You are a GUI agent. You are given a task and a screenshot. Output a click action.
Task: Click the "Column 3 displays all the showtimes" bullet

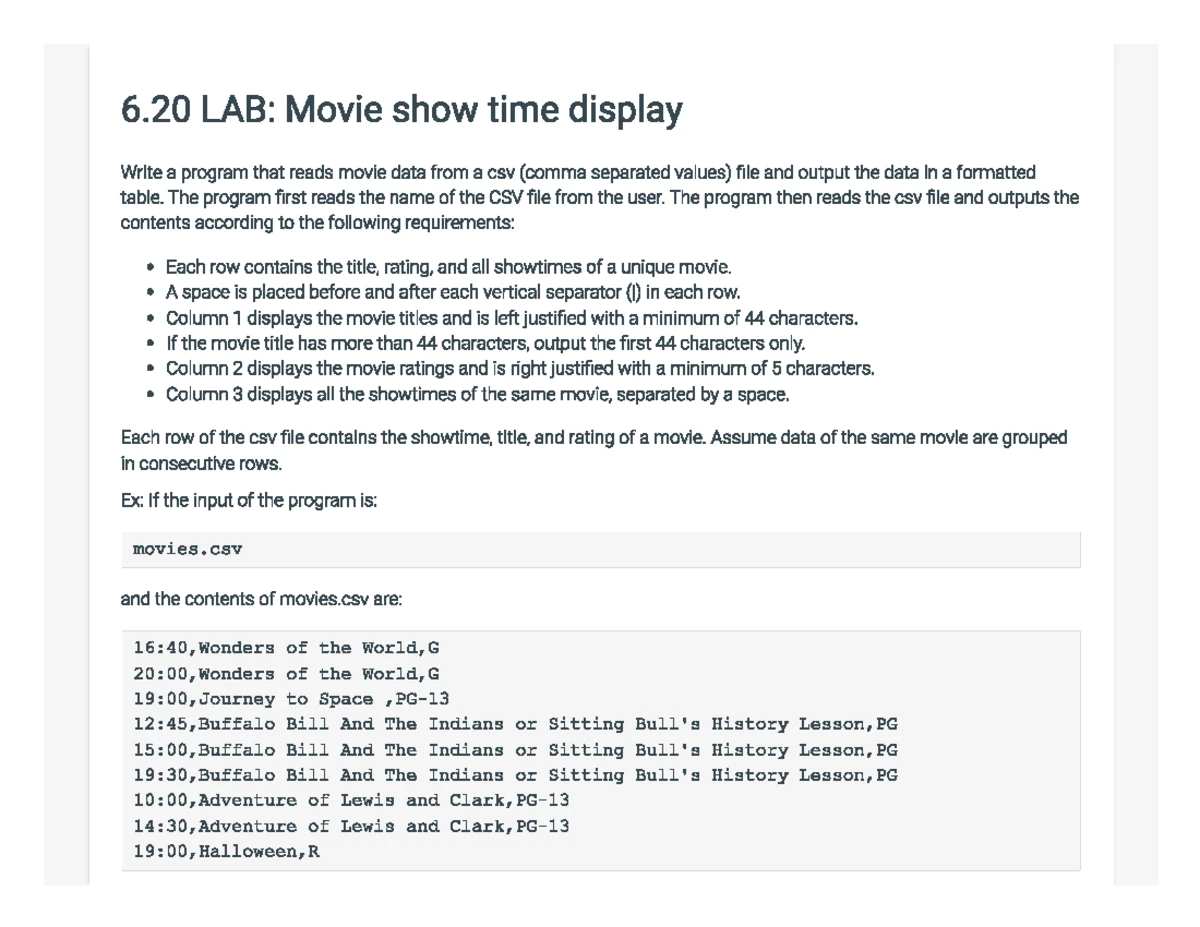click(477, 394)
